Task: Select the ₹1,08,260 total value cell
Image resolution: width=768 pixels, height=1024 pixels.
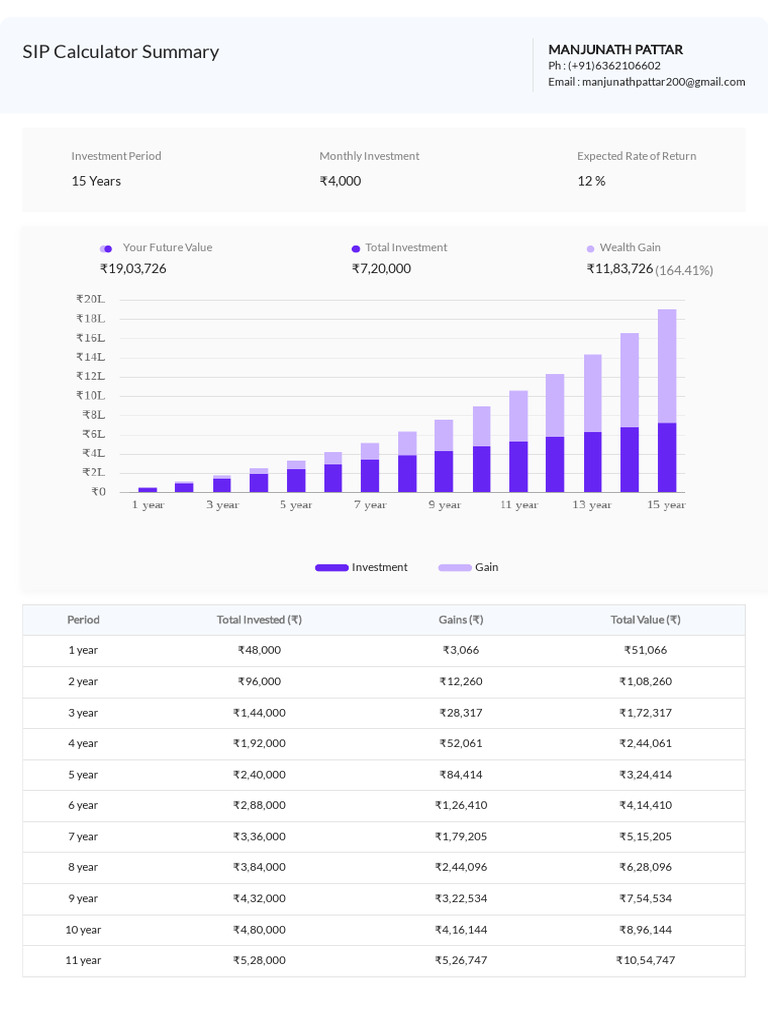Action: click(645, 682)
